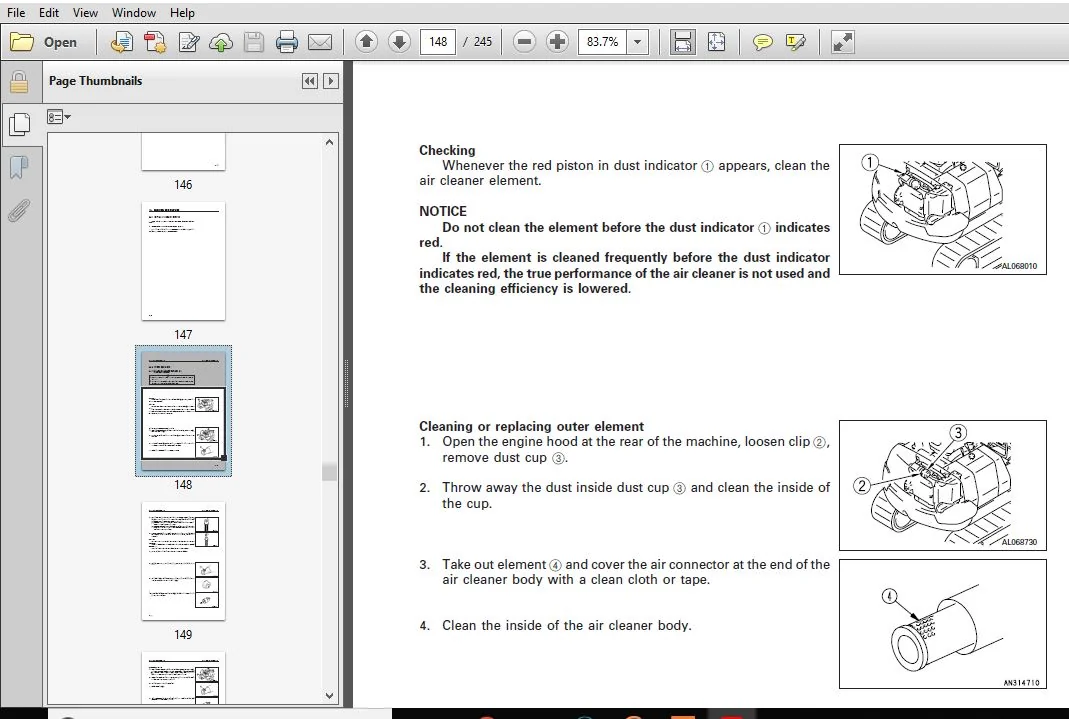The width and height of the screenshot is (1069, 719).
Task: Open the Window menu
Action: pyautogui.click(x=134, y=12)
